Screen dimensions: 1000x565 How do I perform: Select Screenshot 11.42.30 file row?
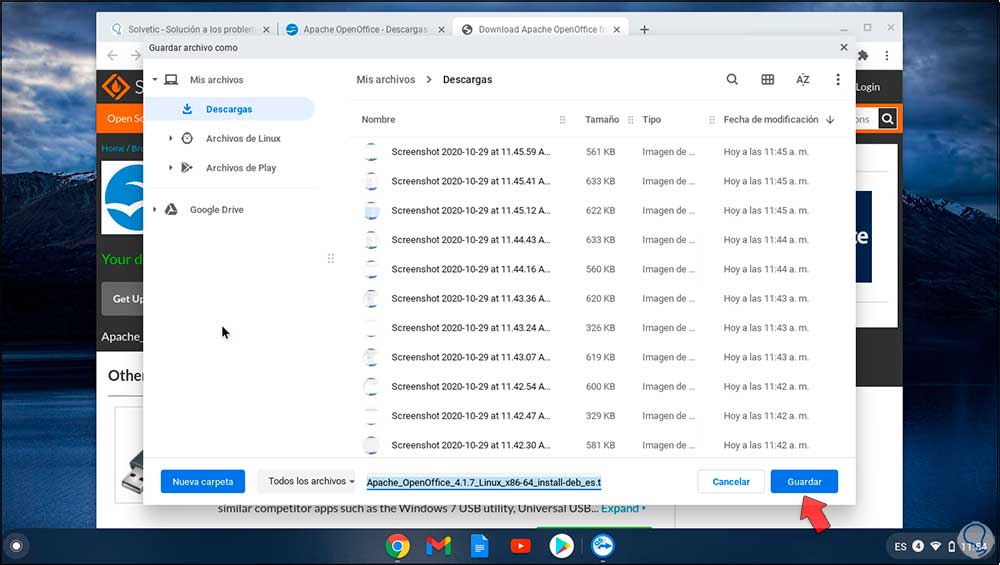click(602, 445)
